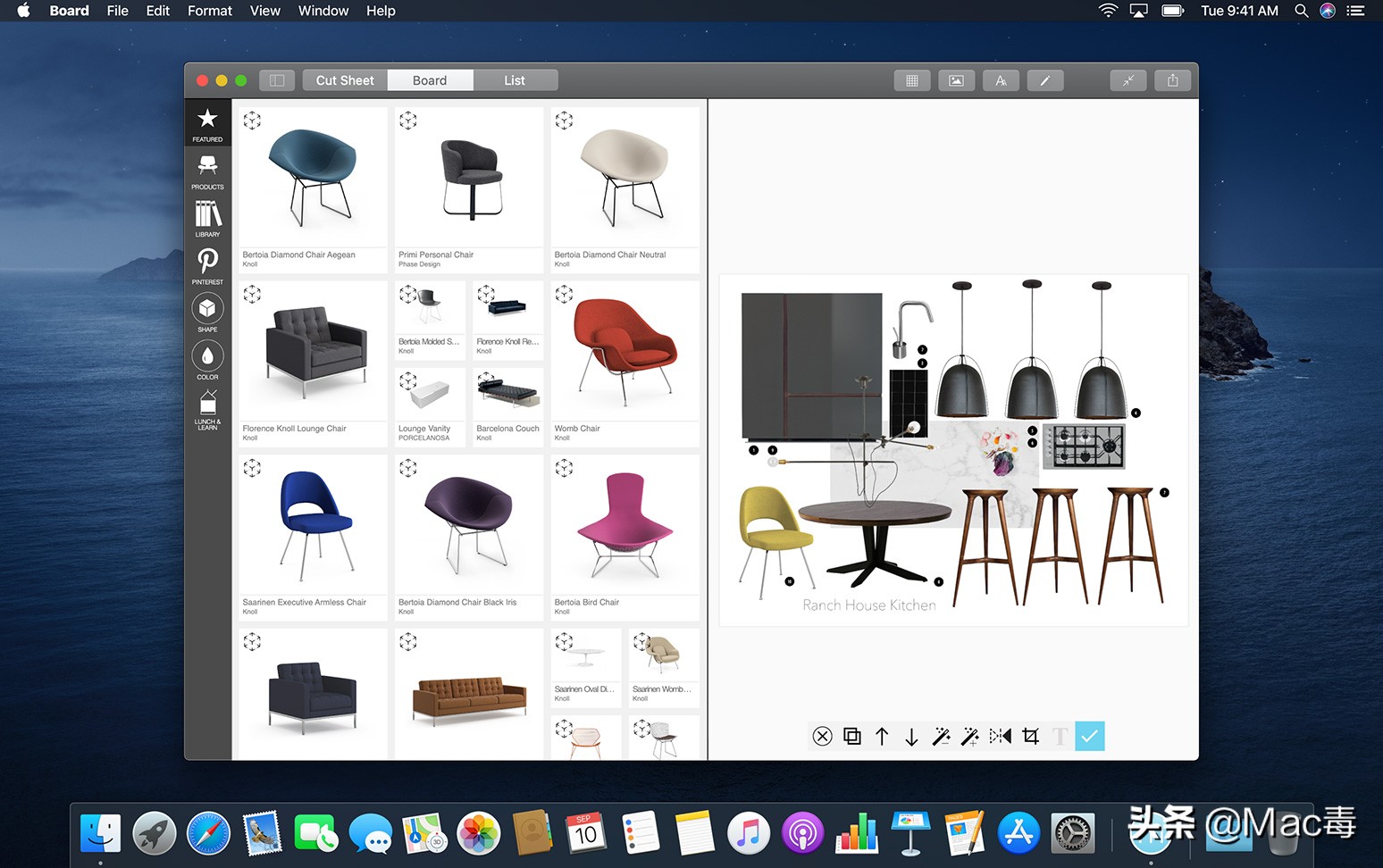
Task: Open the File menu
Action: 118,11
